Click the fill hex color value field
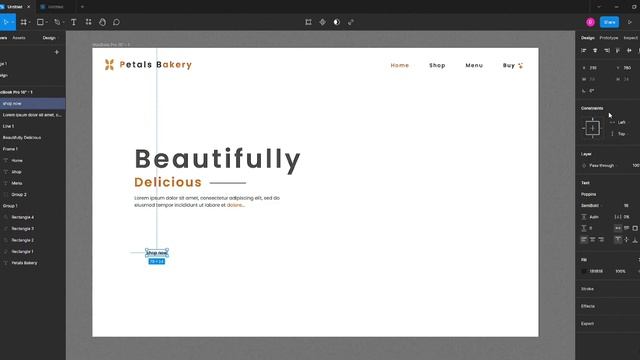 (596, 271)
